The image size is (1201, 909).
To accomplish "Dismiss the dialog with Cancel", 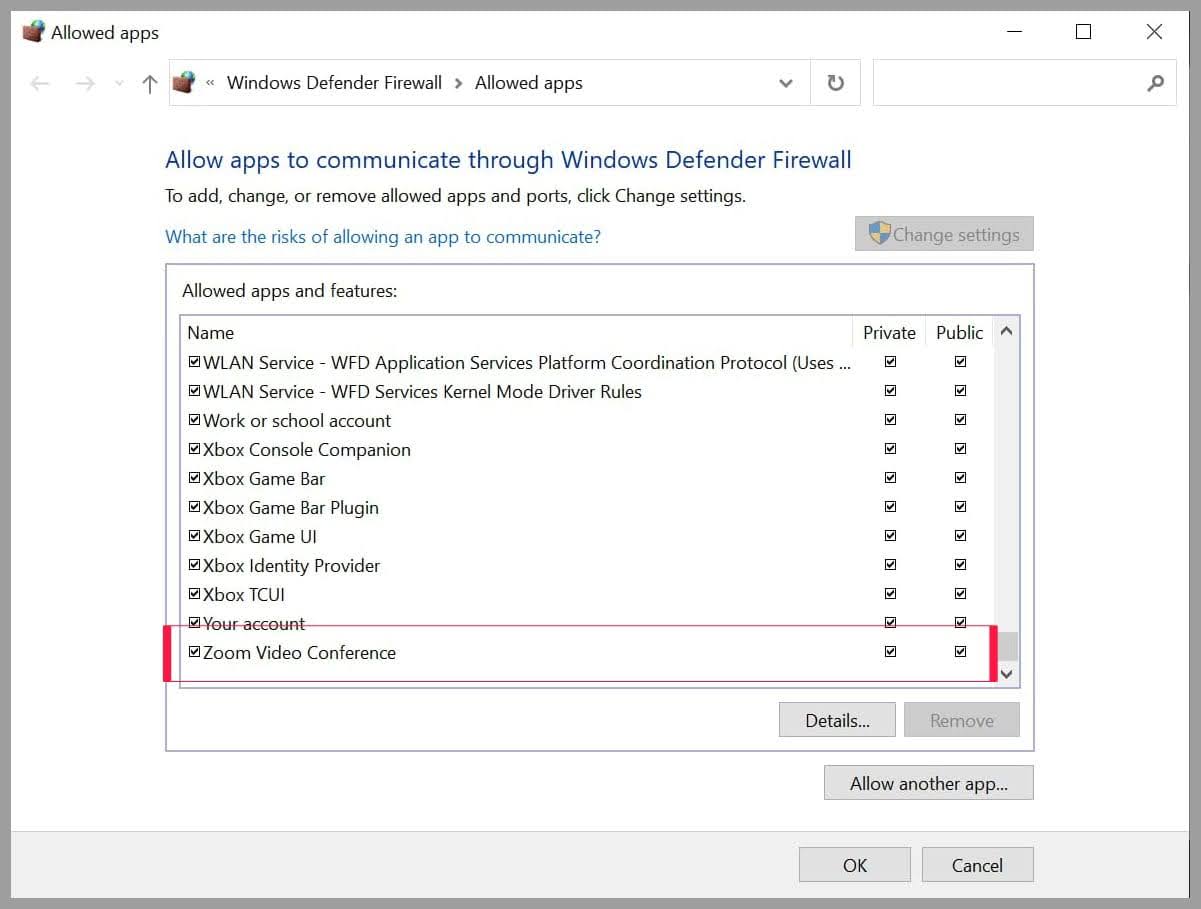I will pyautogui.click(x=977, y=865).
